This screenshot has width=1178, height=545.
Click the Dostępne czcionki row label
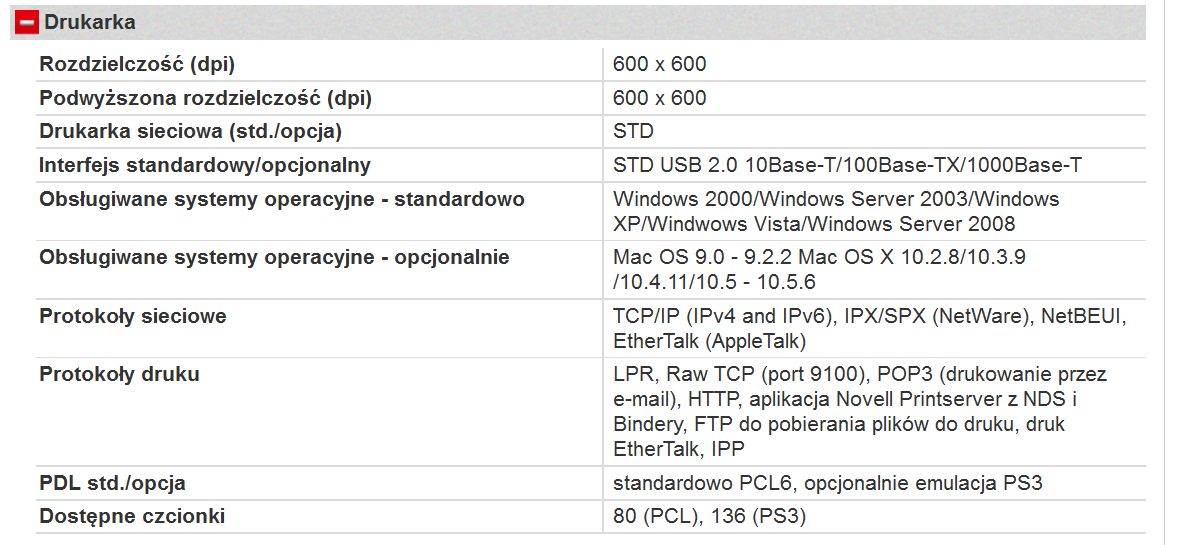click(132, 517)
